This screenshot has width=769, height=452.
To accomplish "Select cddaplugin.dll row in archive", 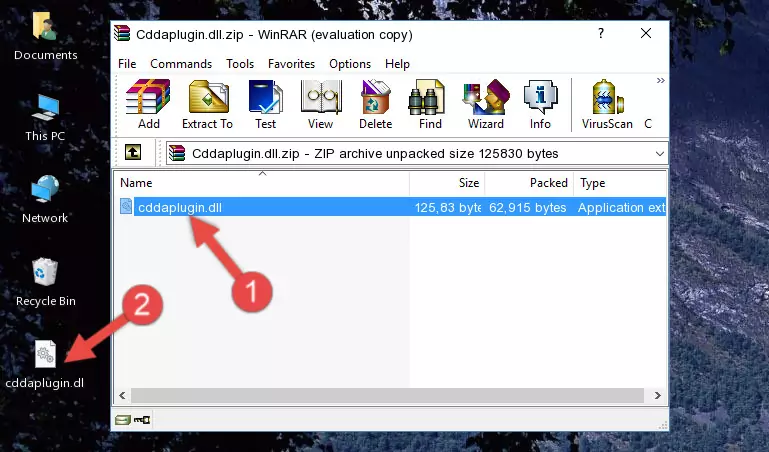I will (x=391, y=207).
